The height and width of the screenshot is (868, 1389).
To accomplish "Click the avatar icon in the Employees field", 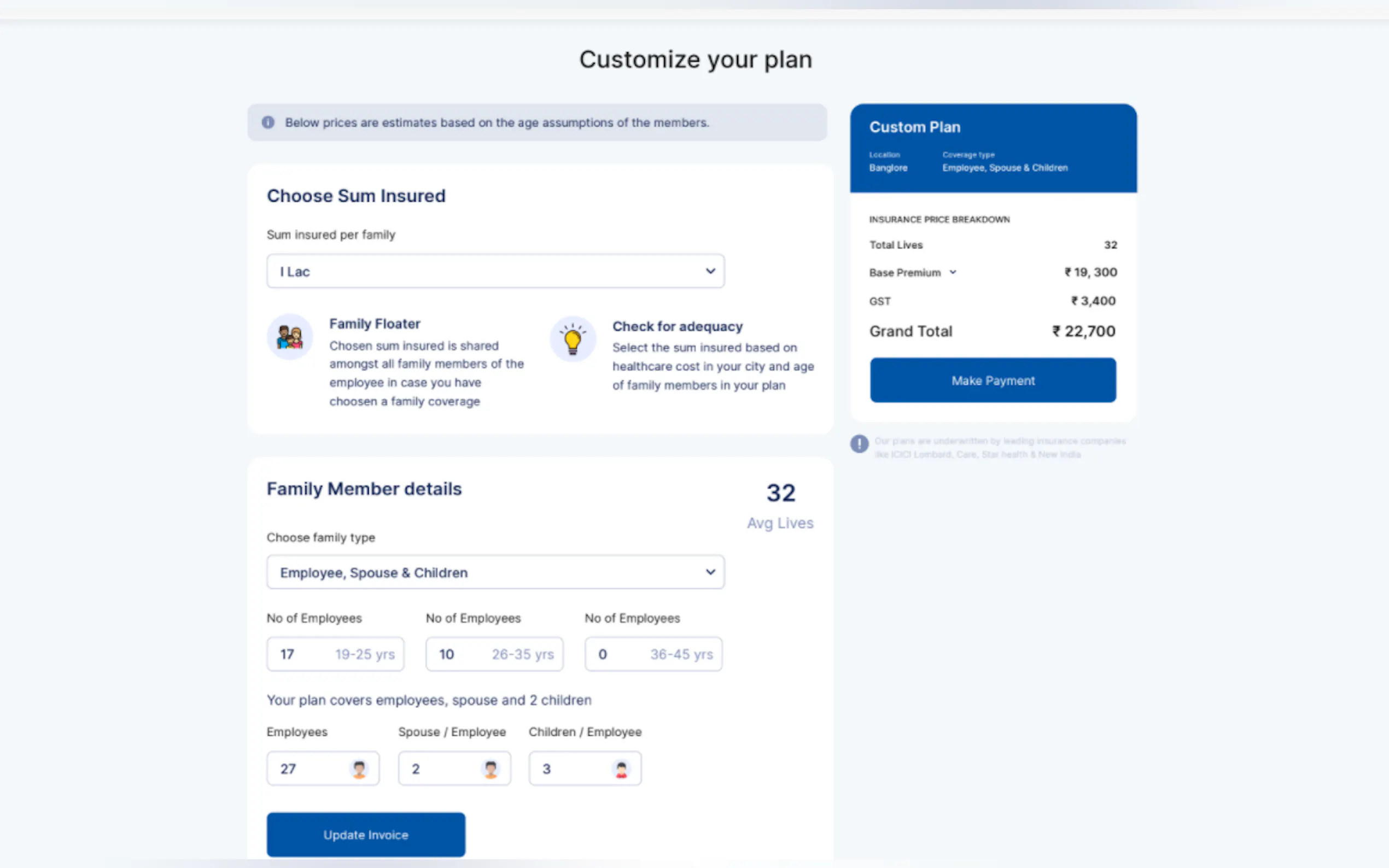I will tap(359, 769).
